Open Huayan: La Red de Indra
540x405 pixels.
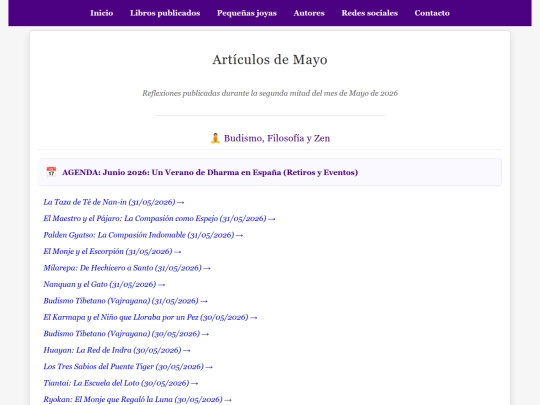pos(117,350)
